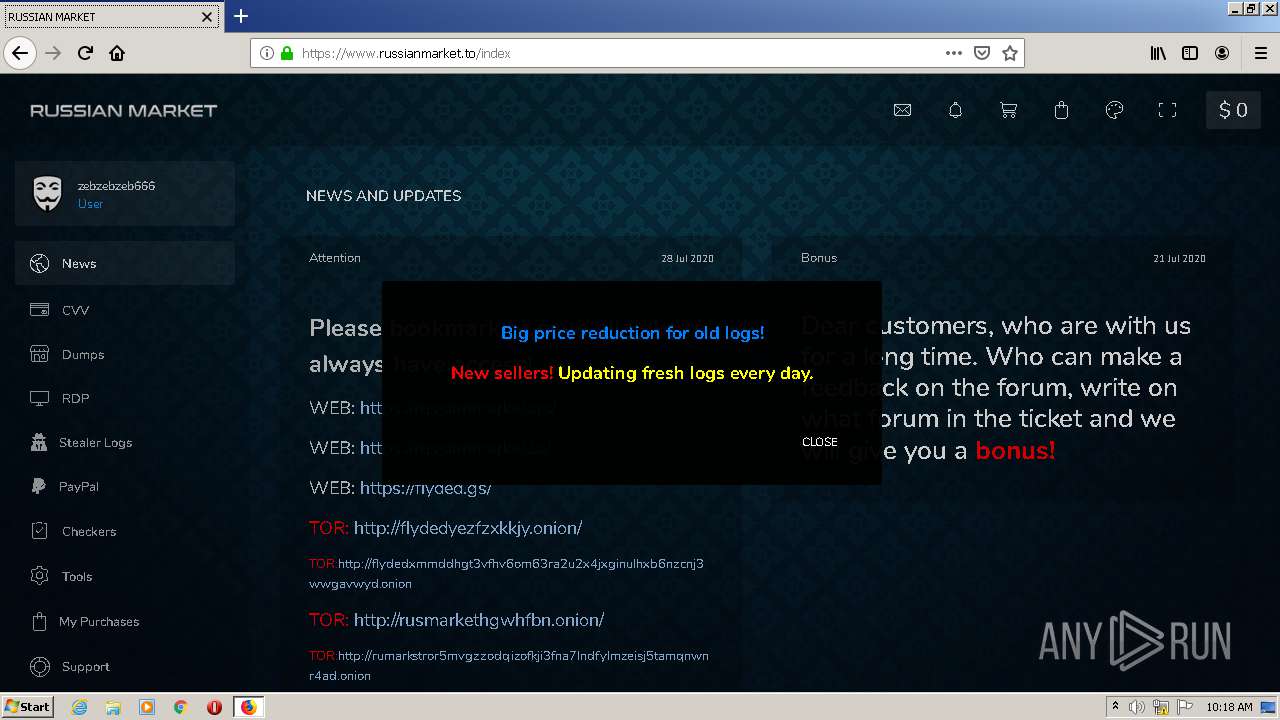This screenshot has height=720, width=1280.
Task: Click the 'Big price reduction for old logs!' text
Action: tap(632, 333)
